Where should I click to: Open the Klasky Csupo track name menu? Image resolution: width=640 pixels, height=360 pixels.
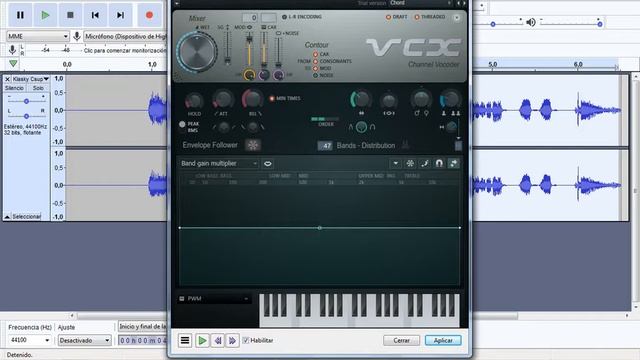coord(30,79)
